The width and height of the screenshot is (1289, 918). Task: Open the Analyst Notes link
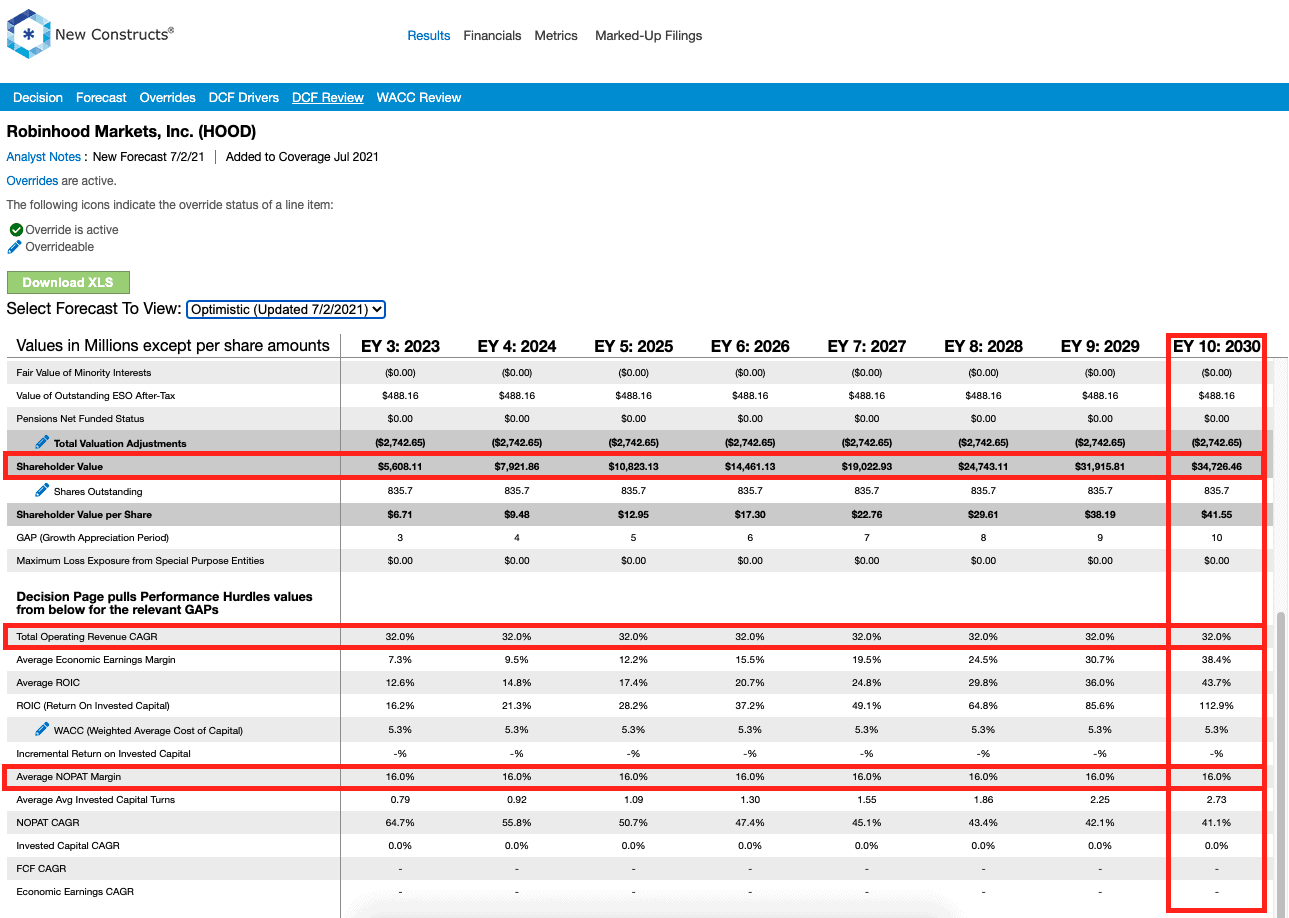pyautogui.click(x=44, y=156)
